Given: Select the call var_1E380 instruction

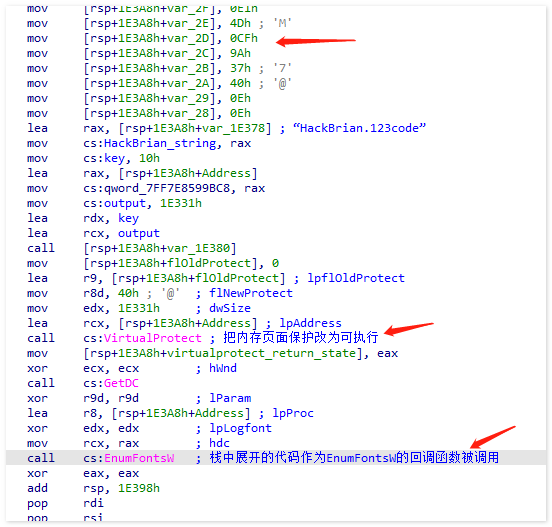Looking at the screenshot, I should [x=132, y=248].
